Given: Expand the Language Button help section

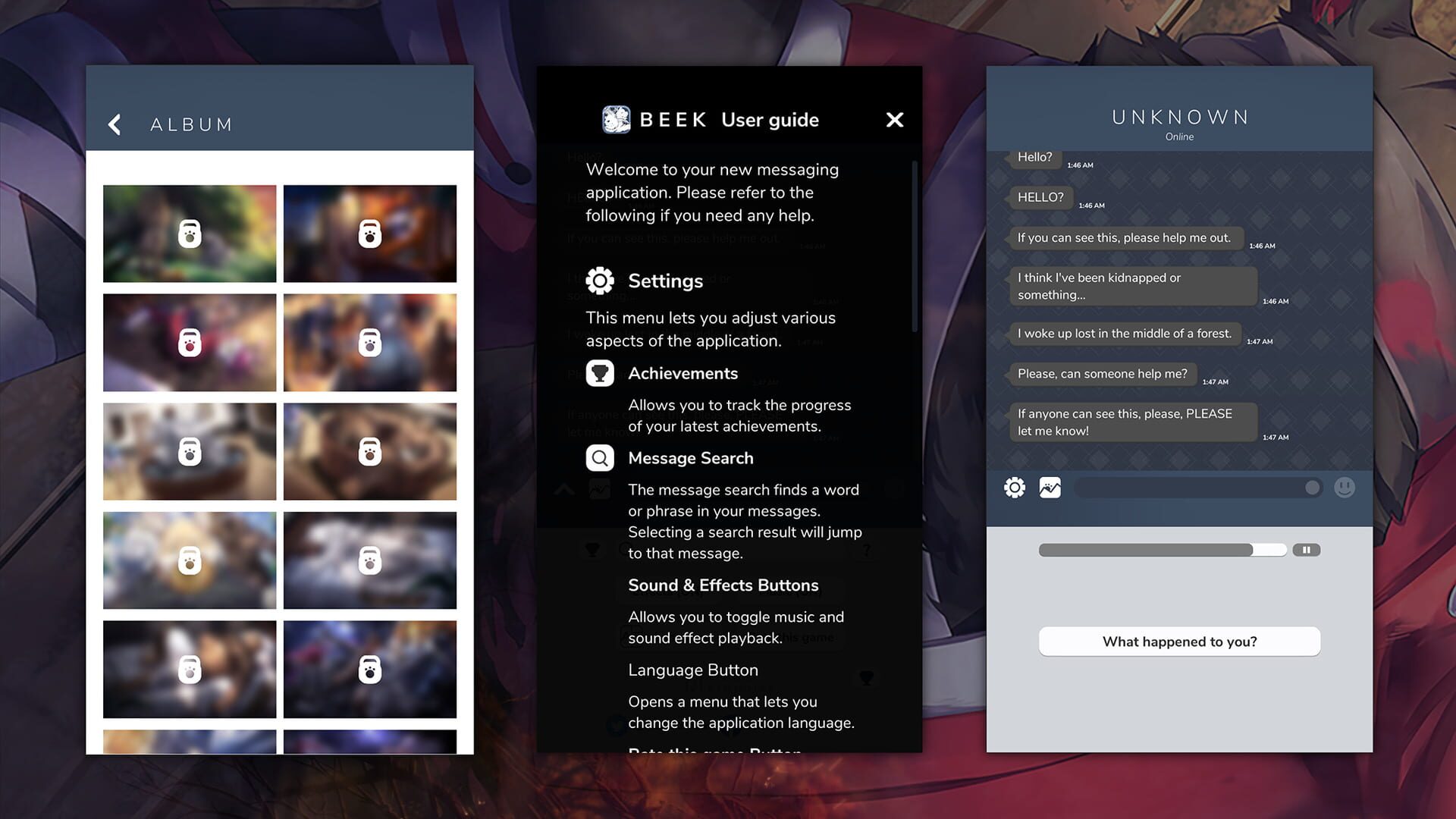Looking at the screenshot, I should [692, 670].
